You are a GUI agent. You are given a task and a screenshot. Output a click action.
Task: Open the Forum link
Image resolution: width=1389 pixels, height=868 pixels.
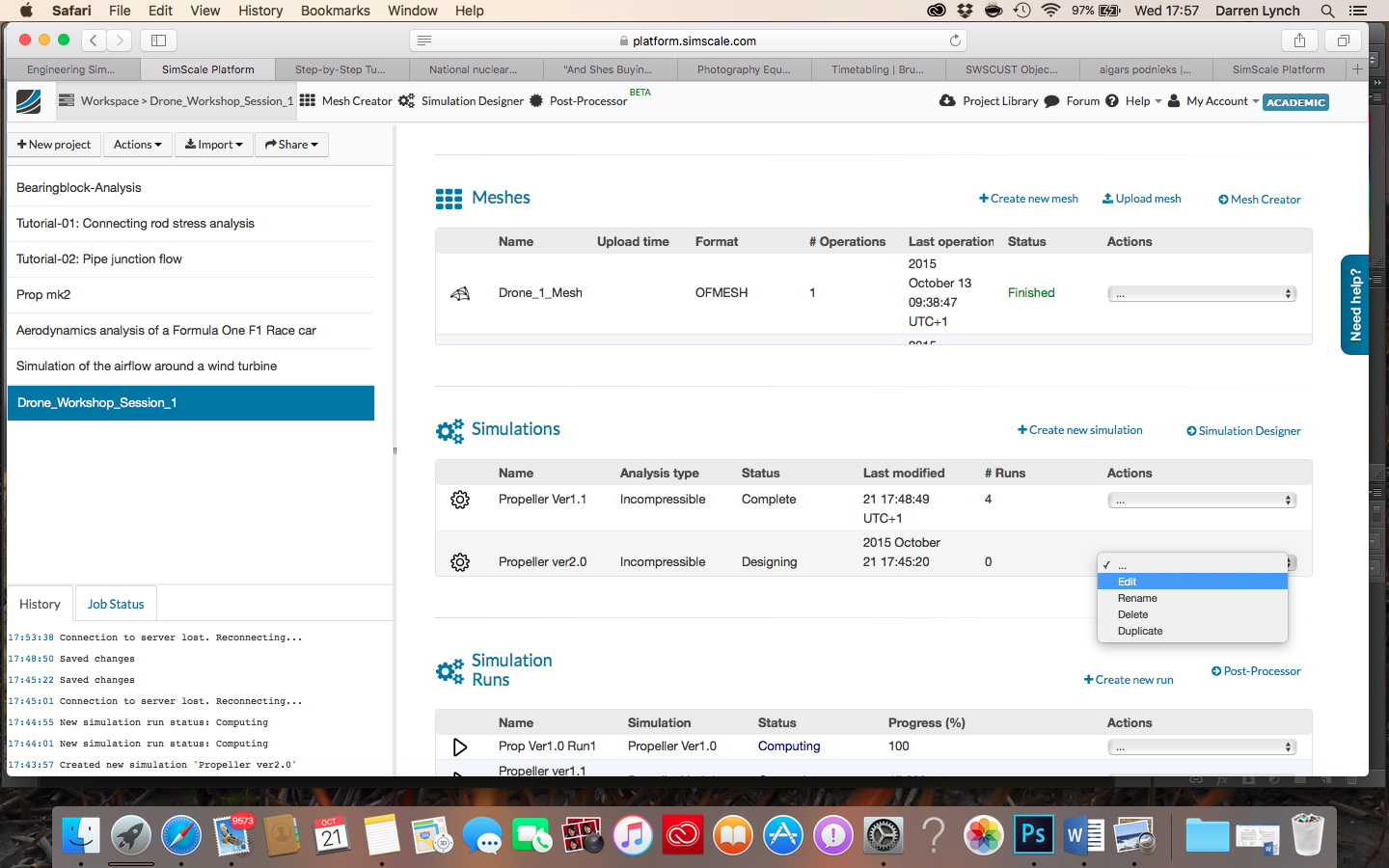coord(1072,101)
